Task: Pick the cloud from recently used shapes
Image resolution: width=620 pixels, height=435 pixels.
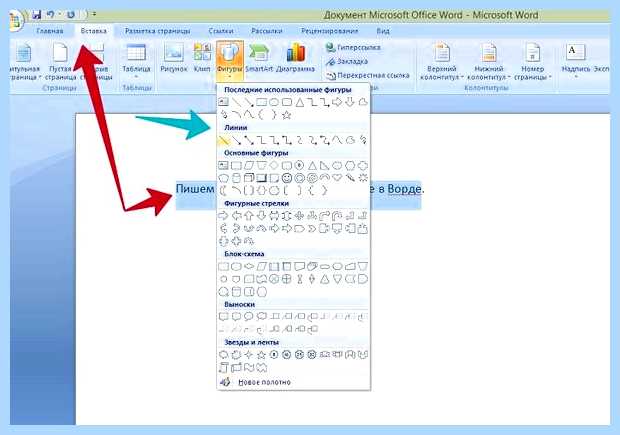Action: pyautogui.click(x=363, y=102)
